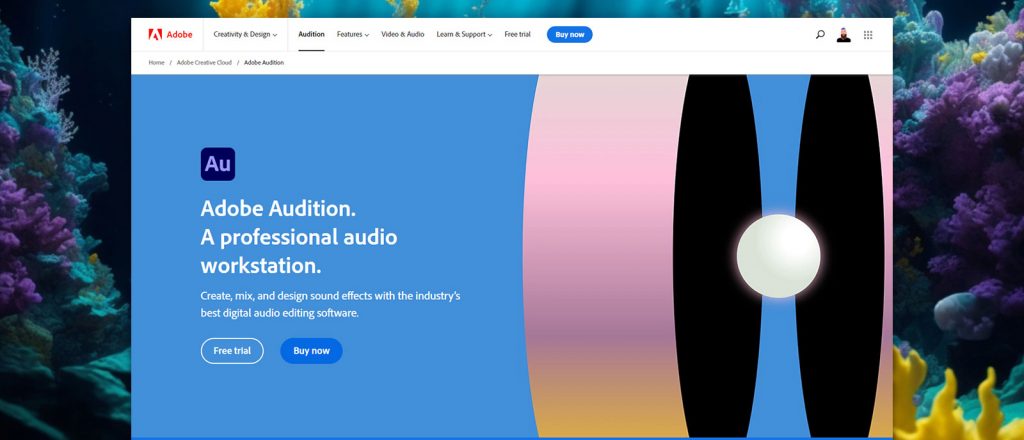Click the Adobe Audition breadcrumb item

(x=264, y=63)
